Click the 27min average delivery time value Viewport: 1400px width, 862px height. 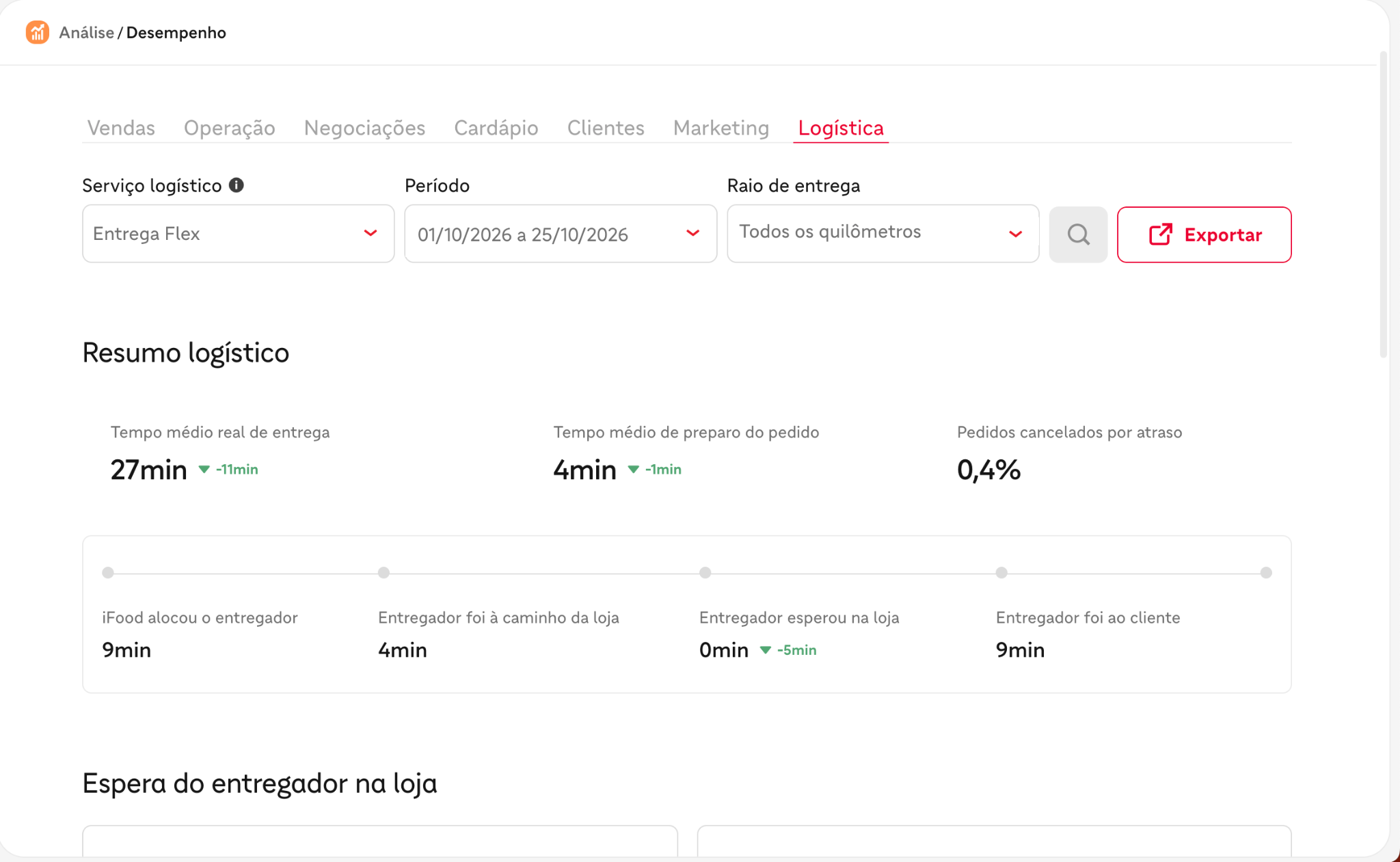point(148,470)
